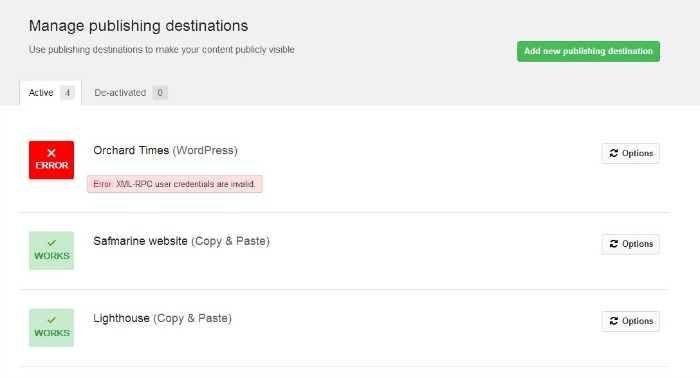The height and width of the screenshot is (378, 700).
Task: Open Options dropdown for Safmarine website
Action: [630, 244]
